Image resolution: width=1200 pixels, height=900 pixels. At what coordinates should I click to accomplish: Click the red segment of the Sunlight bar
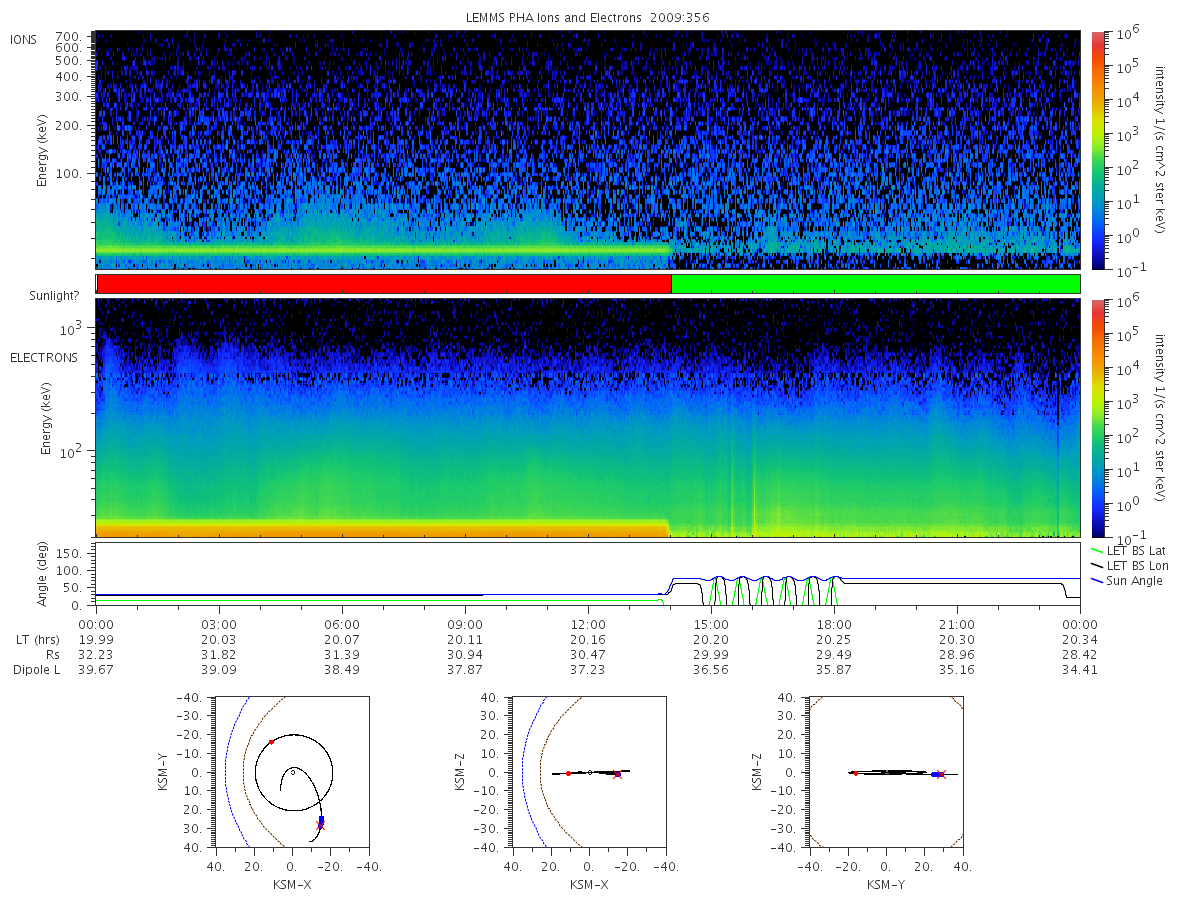[x=384, y=284]
